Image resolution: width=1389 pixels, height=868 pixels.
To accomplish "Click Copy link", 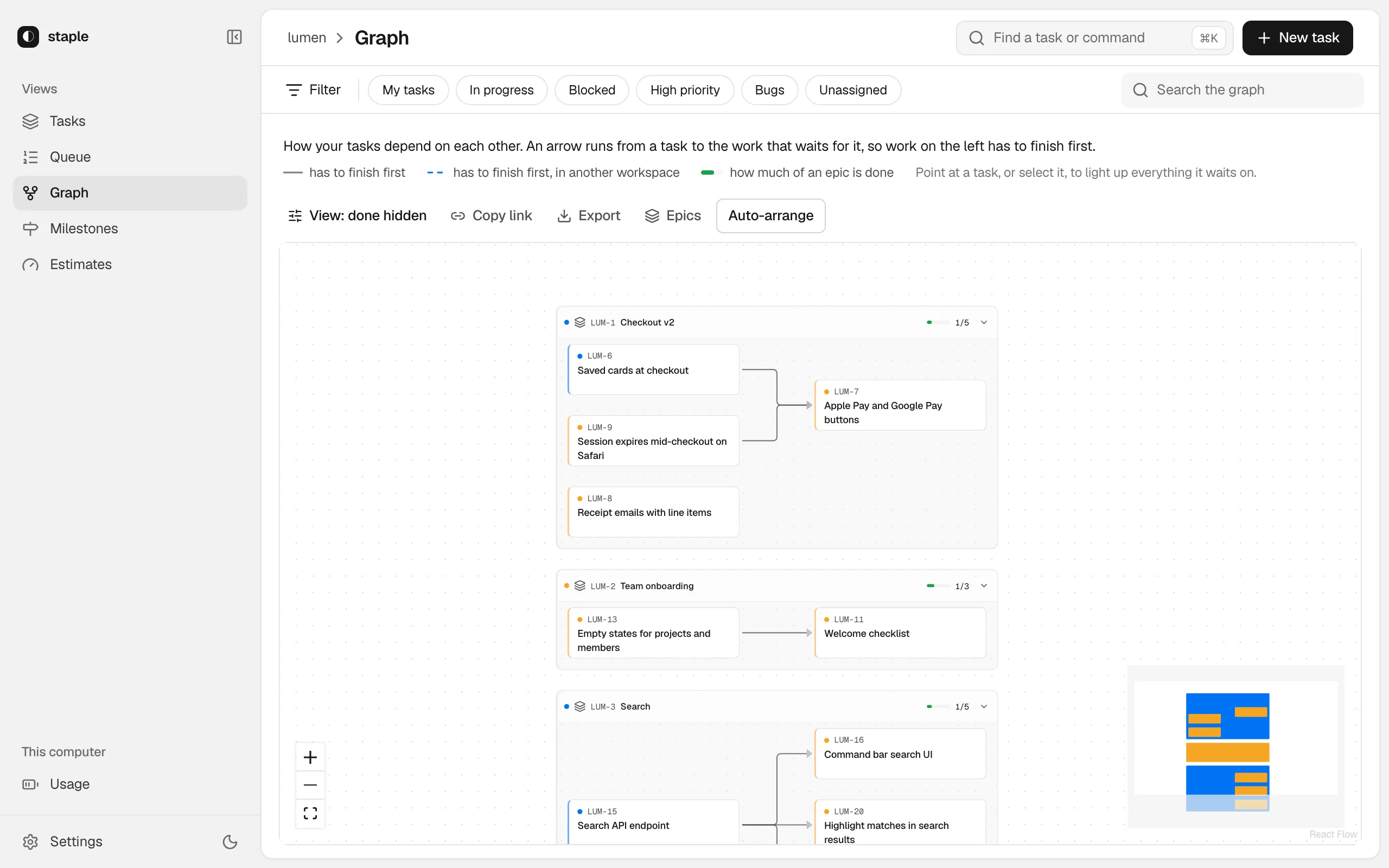I will point(492,216).
